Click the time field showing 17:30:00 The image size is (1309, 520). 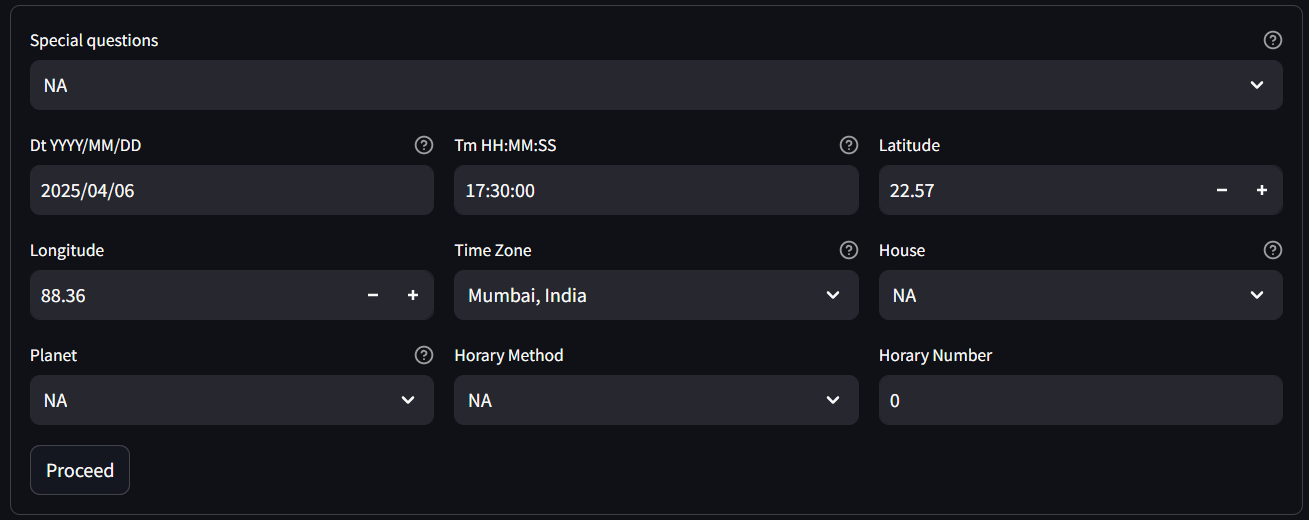click(x=656, y=190)
